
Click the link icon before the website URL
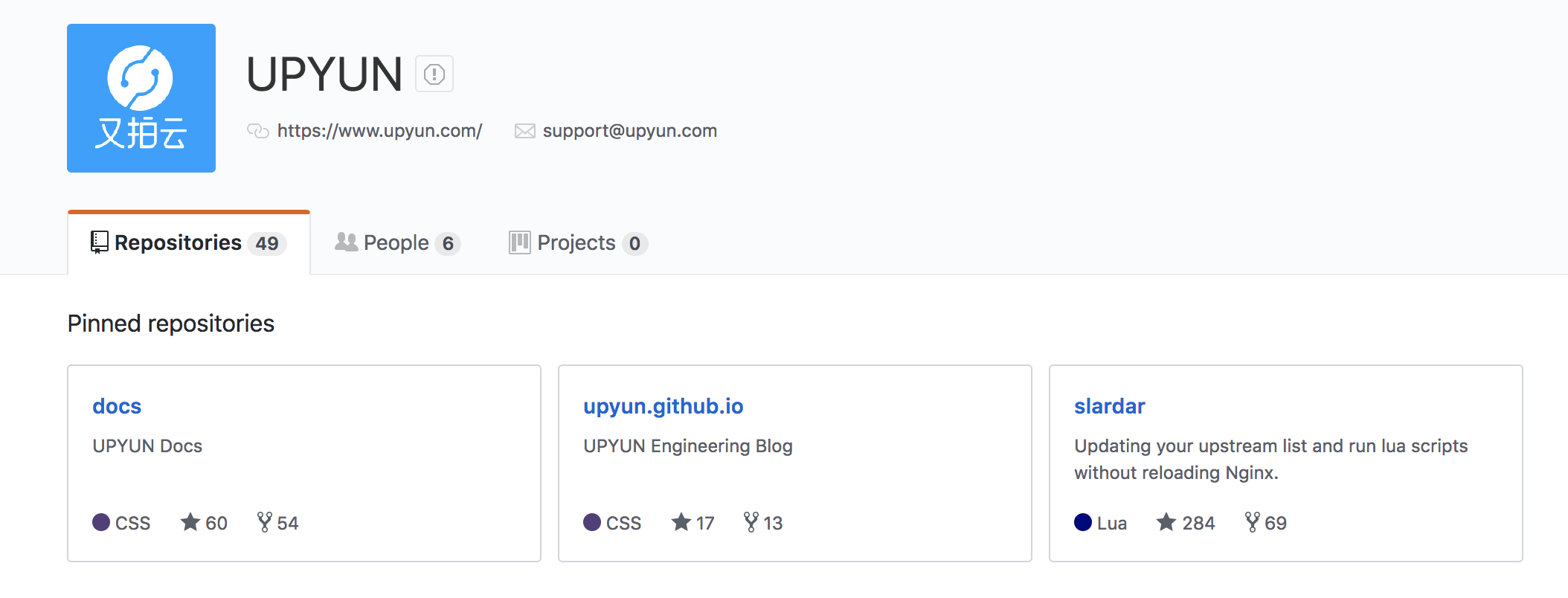(257, 131)
